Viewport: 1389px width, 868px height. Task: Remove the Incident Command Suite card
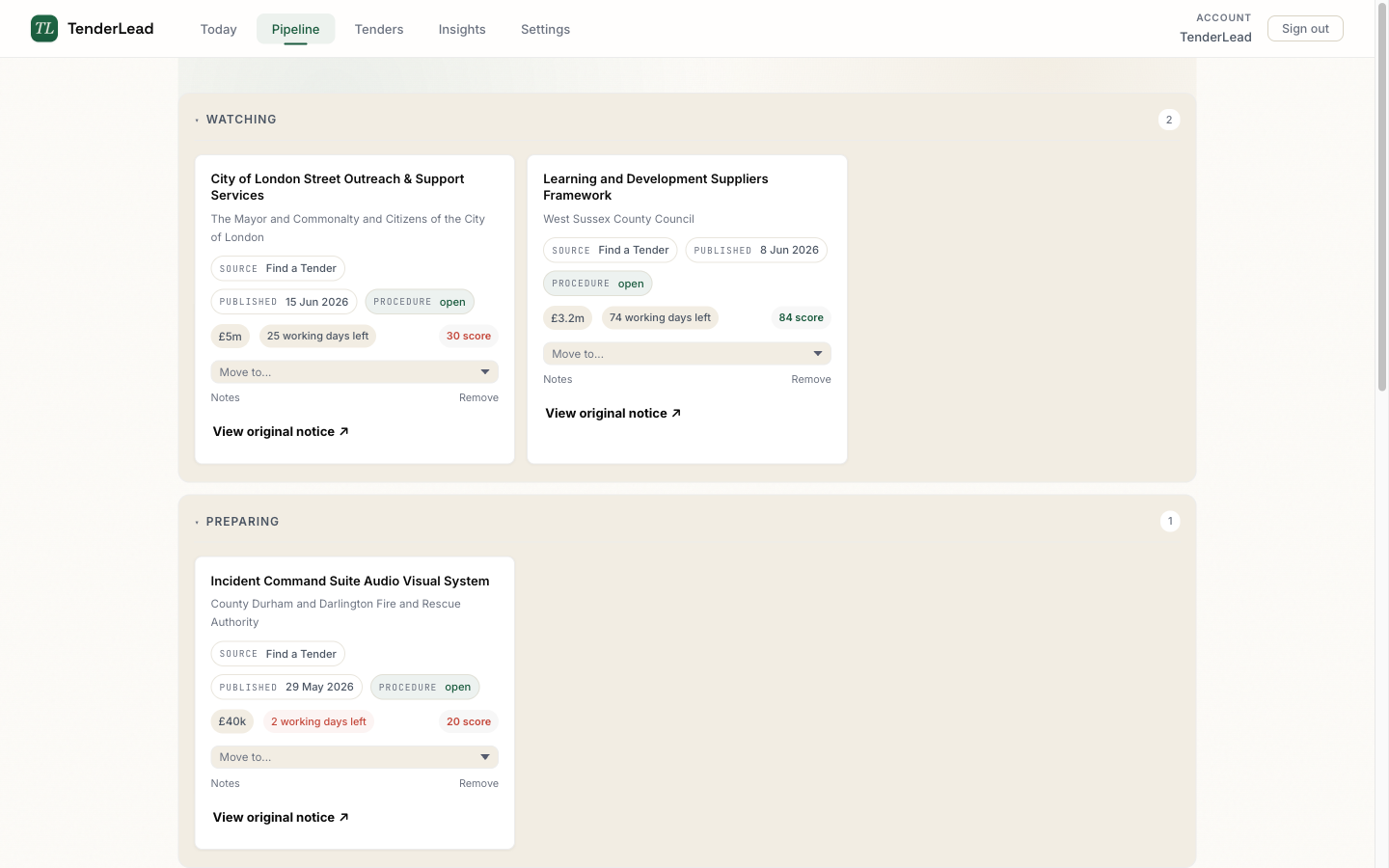coord(478,783)
